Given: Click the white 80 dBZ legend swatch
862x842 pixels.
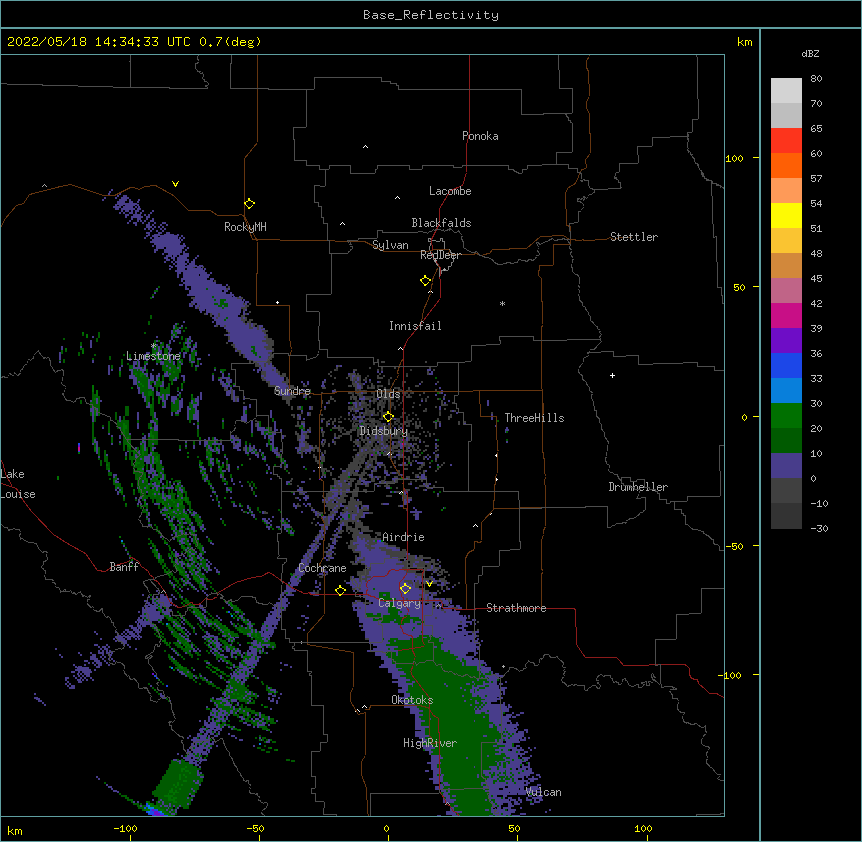Looking at the screenshot, I should [786, 91].
